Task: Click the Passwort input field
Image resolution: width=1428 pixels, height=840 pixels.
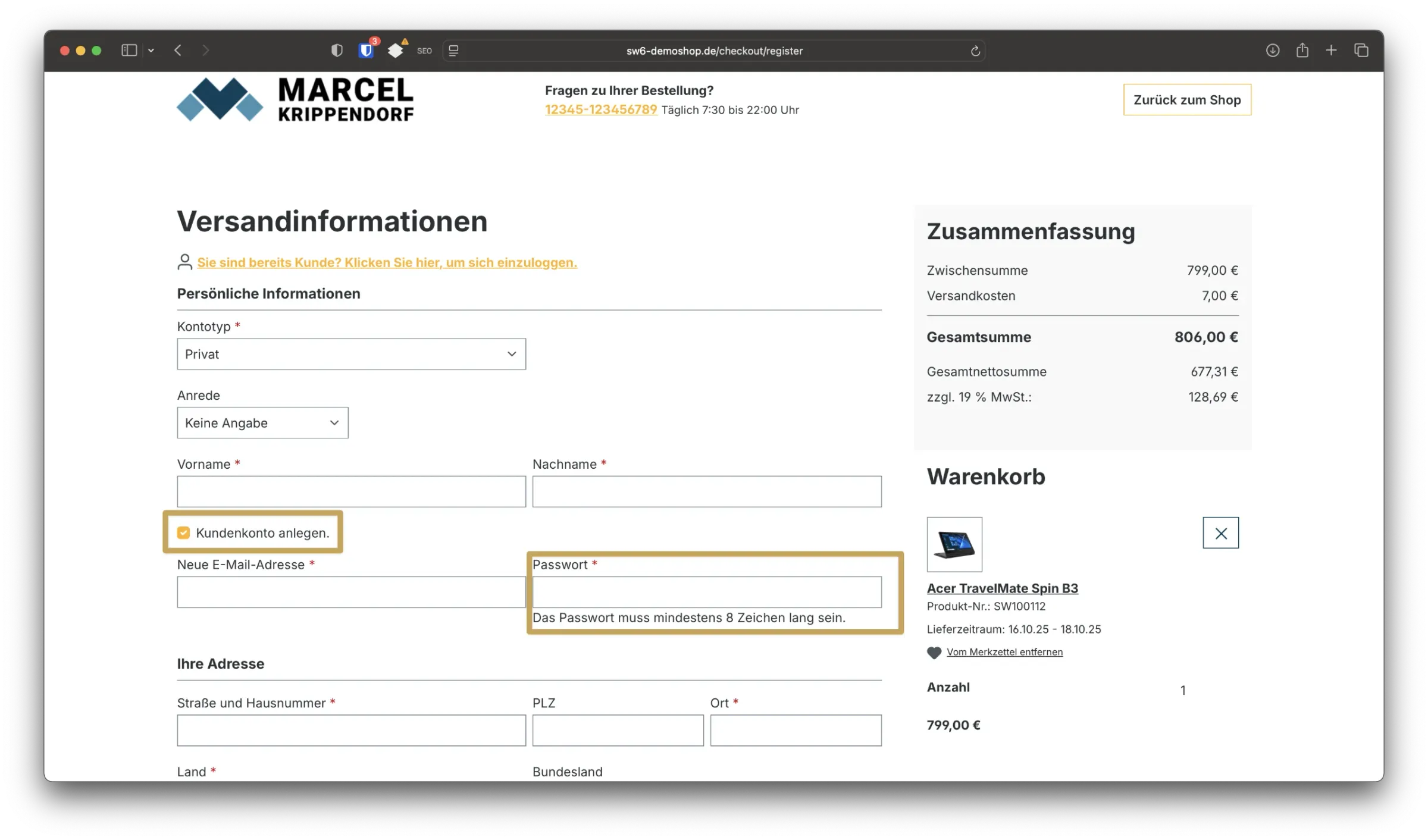Action: pyautogui.click(x=706, y=592)
